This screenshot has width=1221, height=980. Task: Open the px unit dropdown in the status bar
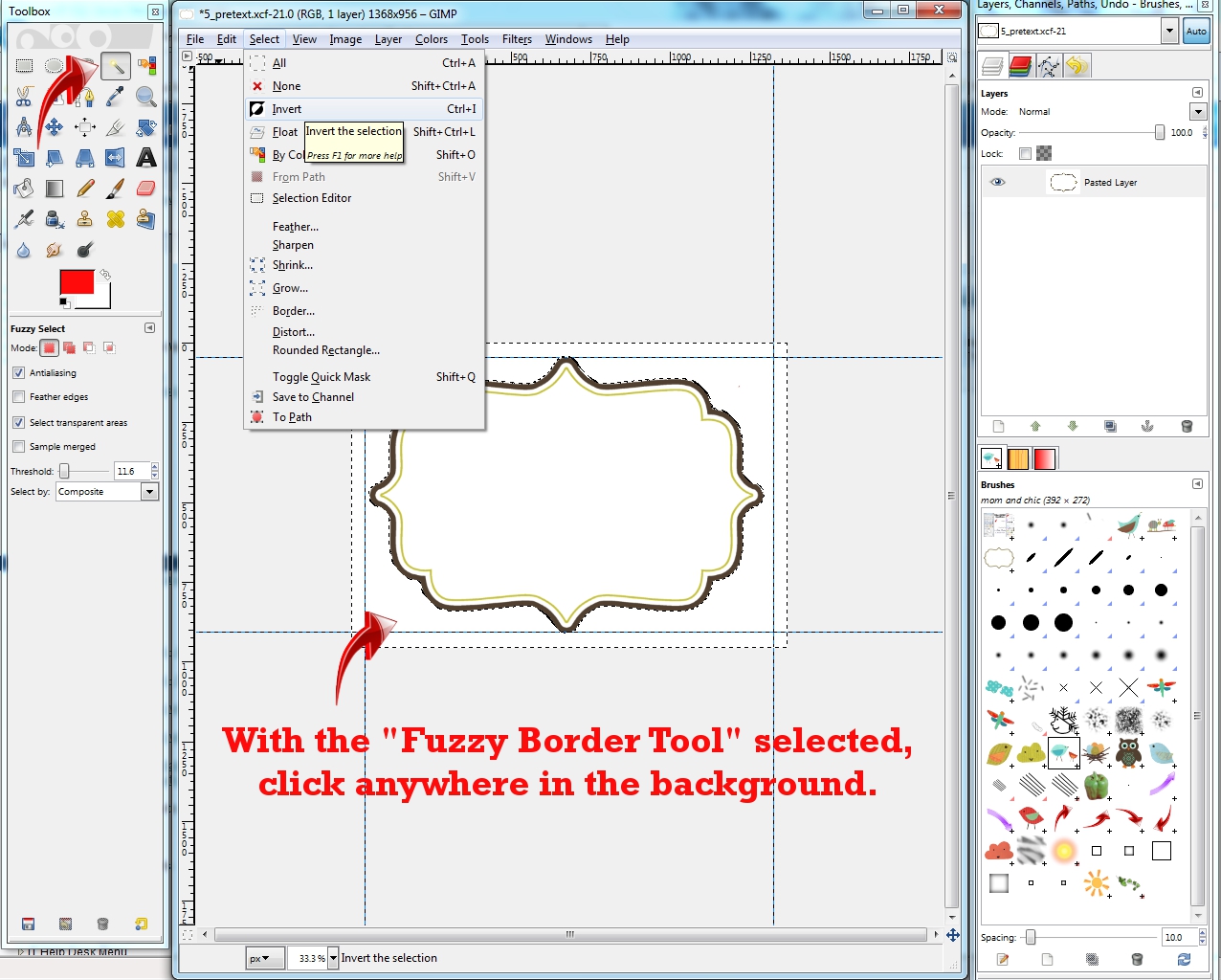pyautogui.click(x=264, y=957)
